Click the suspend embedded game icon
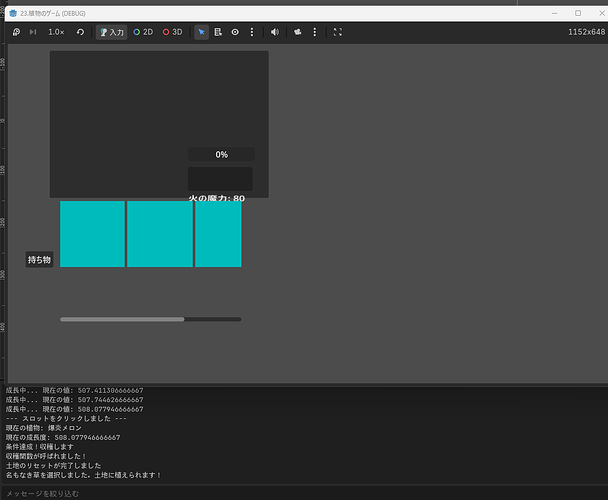The image size is (608, 500). [x=17, y=32]
